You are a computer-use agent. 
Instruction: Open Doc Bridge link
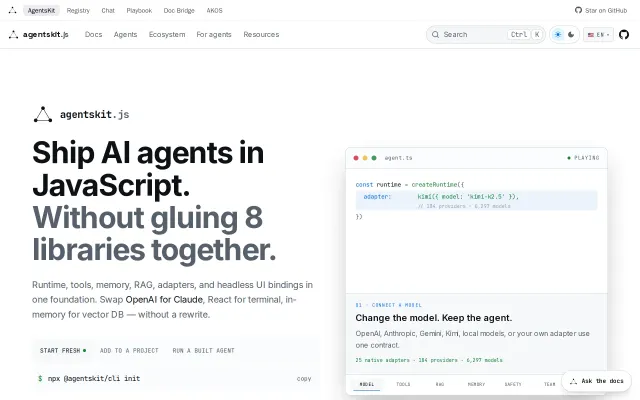pos(179,10)
